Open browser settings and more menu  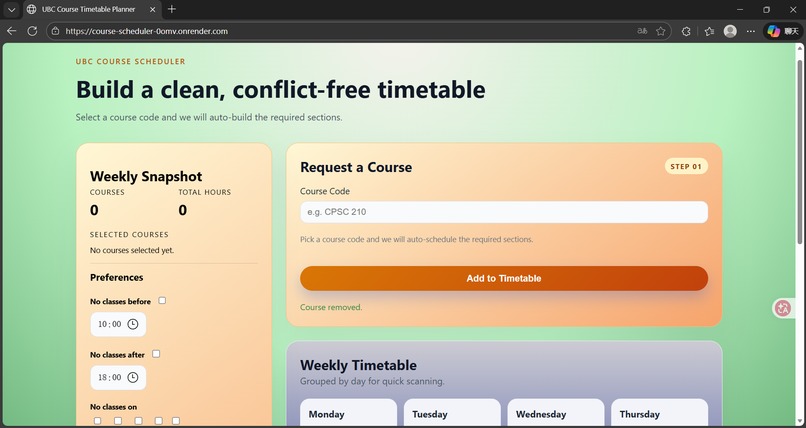(x=750, y=31)
